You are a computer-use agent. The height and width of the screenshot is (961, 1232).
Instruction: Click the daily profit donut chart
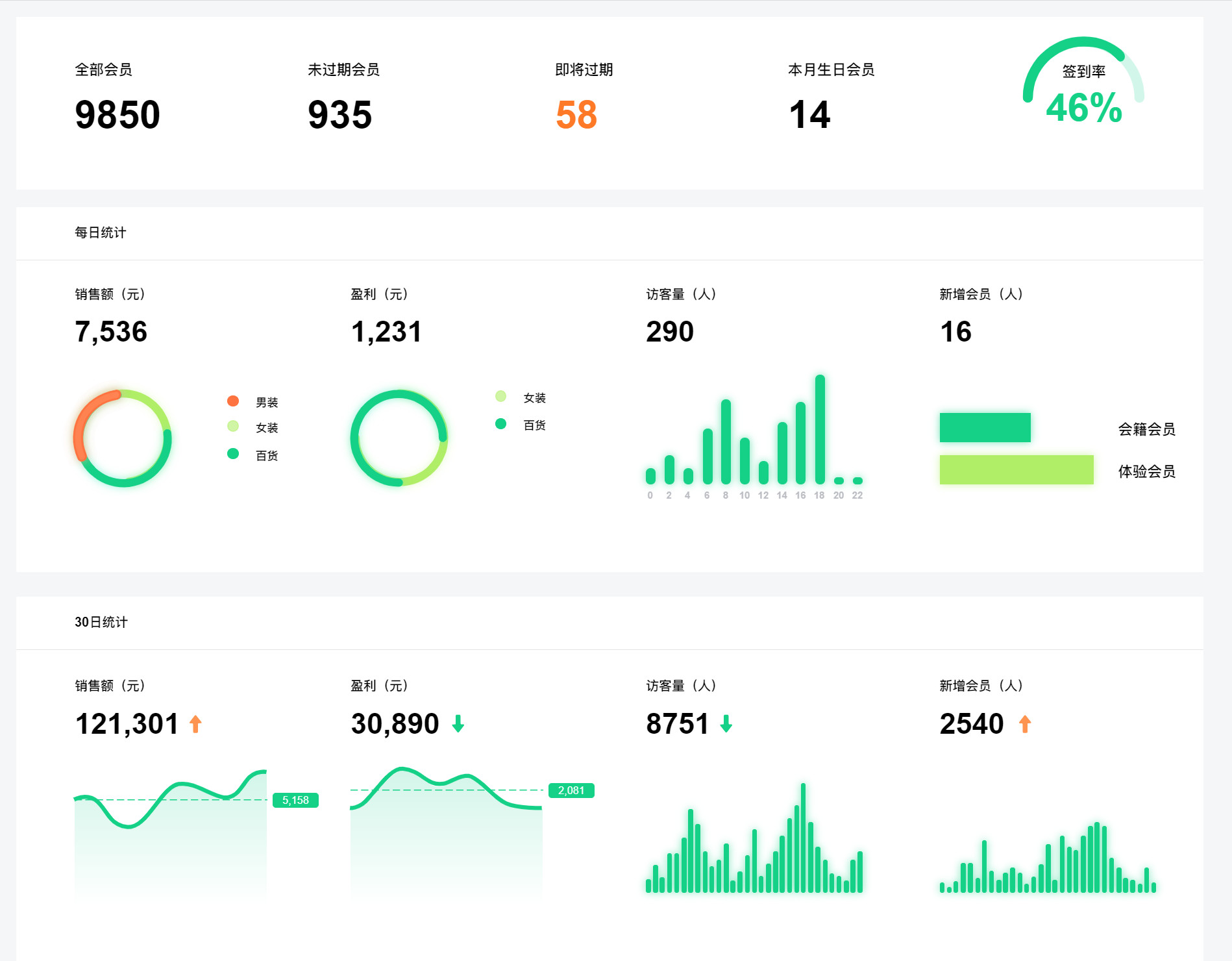pyautogui.click(x=399, y=438)
